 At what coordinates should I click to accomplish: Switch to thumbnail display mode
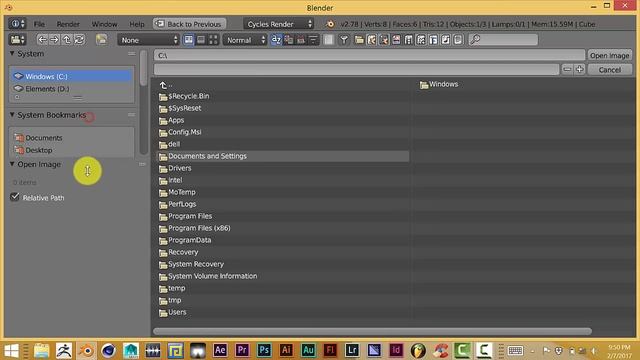213,40
